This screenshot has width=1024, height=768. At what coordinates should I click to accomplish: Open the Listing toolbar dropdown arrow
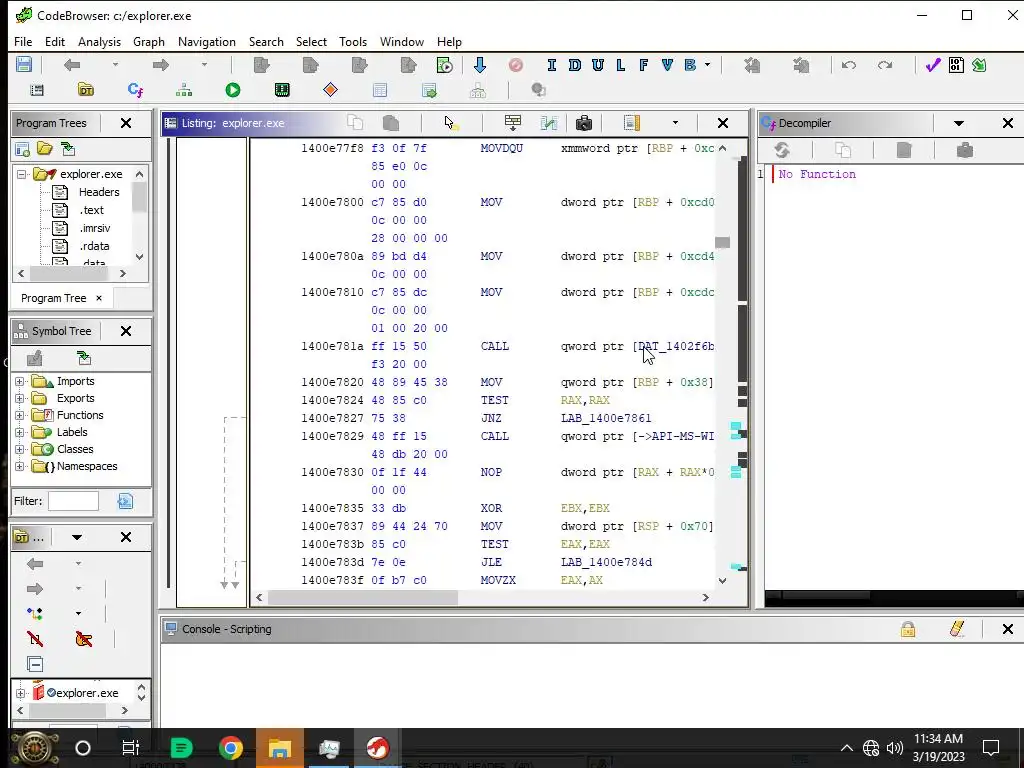(x=675, y=123)
